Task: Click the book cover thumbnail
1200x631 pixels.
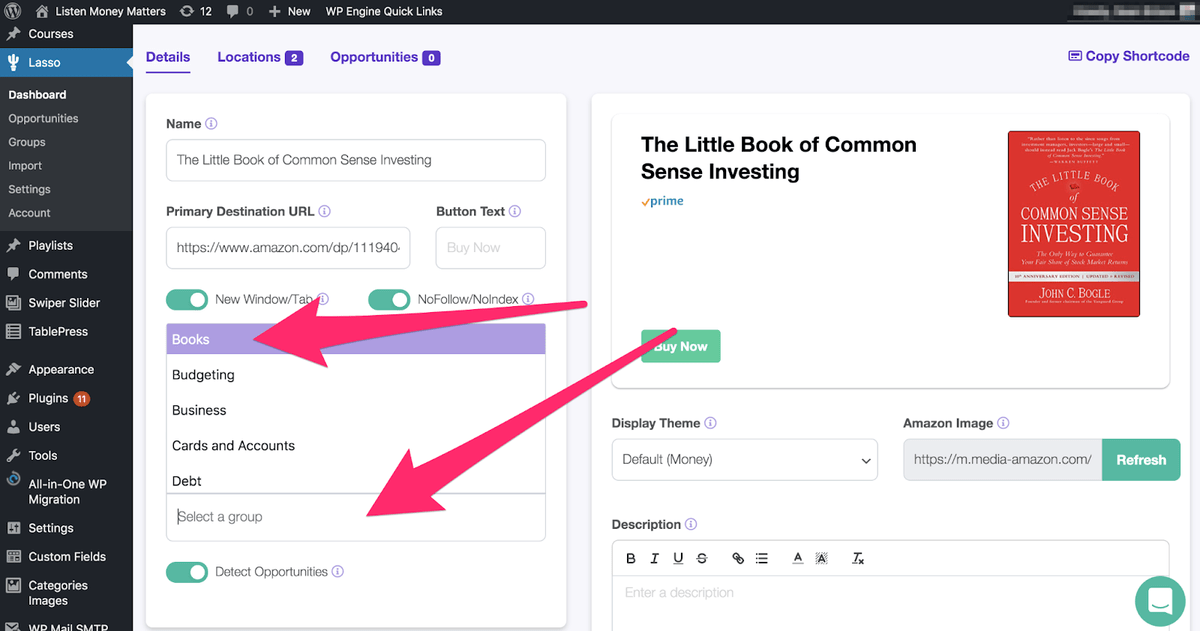Action: pyautogui.click(x=1074, y=224)
